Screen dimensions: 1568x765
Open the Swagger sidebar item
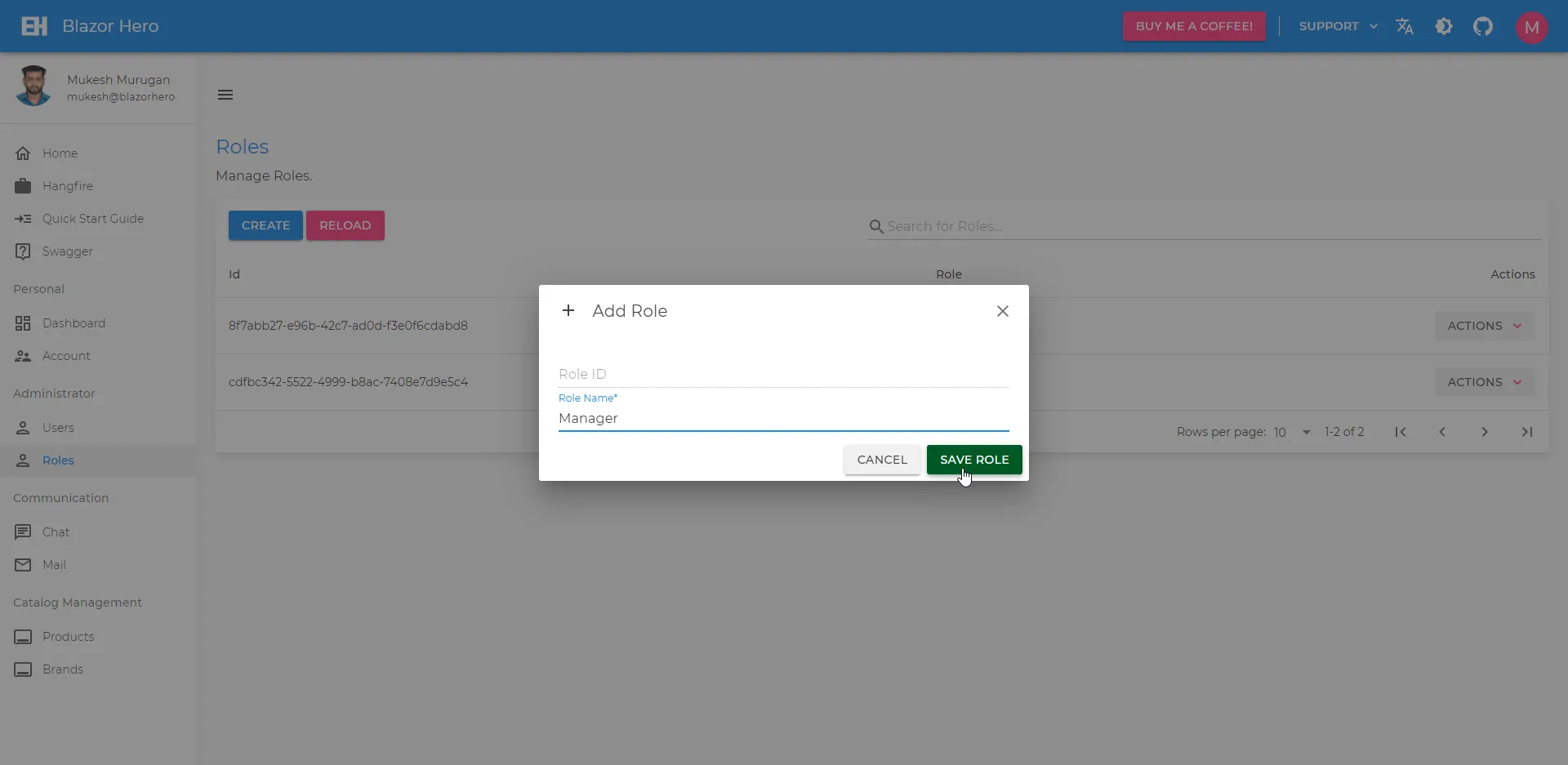(x=69, y=251)
